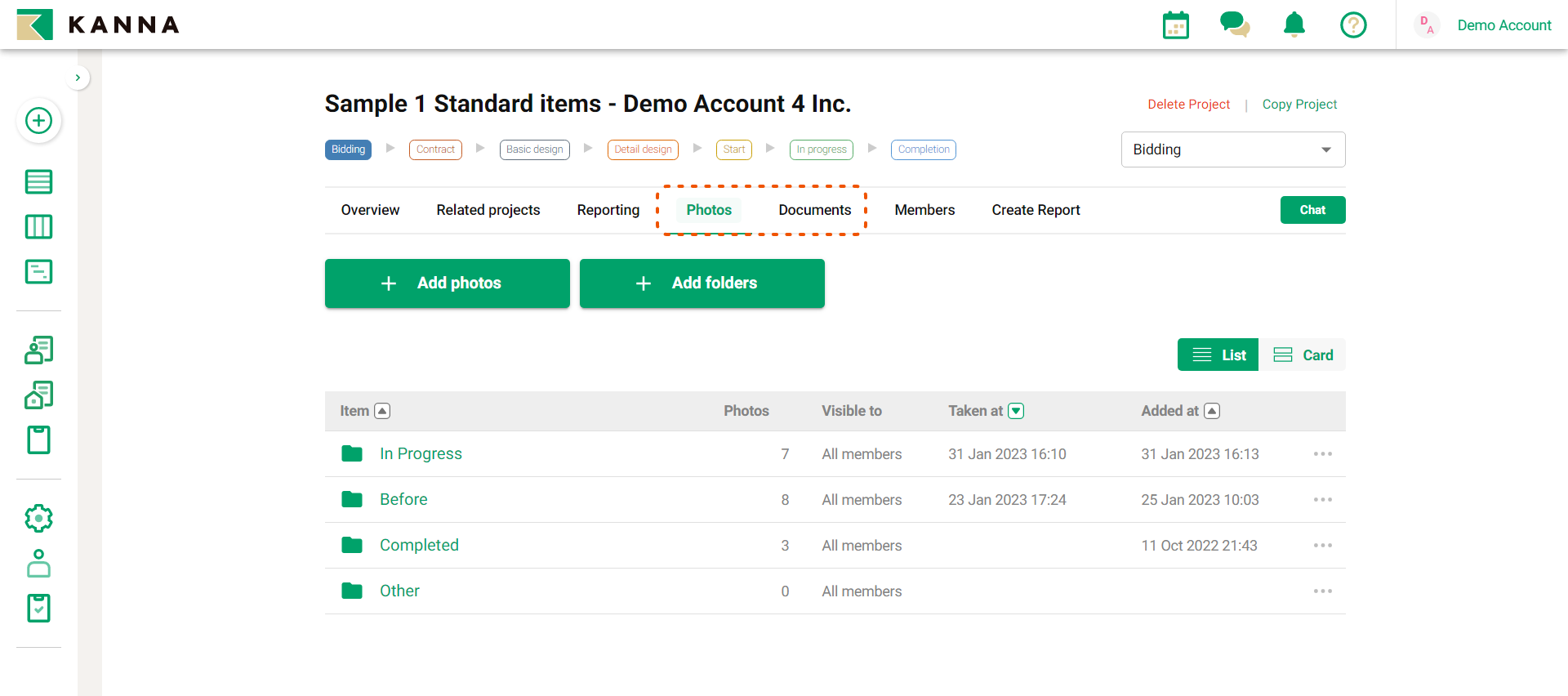This screenshot has width=1568, height=696.
Task: Open the In Progress folder
Action: (420, 454)
